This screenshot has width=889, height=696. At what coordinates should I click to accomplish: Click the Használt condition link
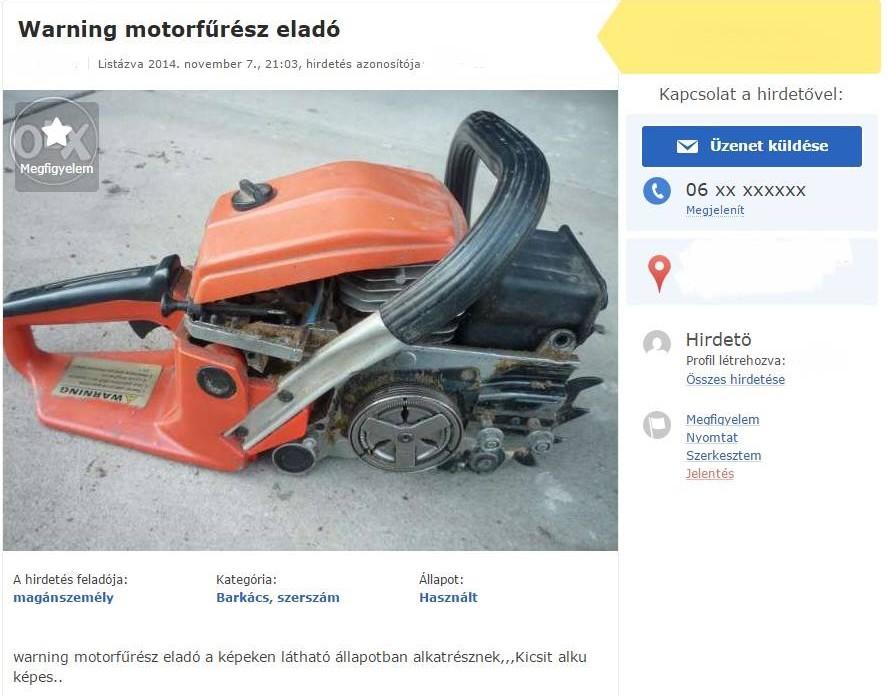(x=448, y=597)
